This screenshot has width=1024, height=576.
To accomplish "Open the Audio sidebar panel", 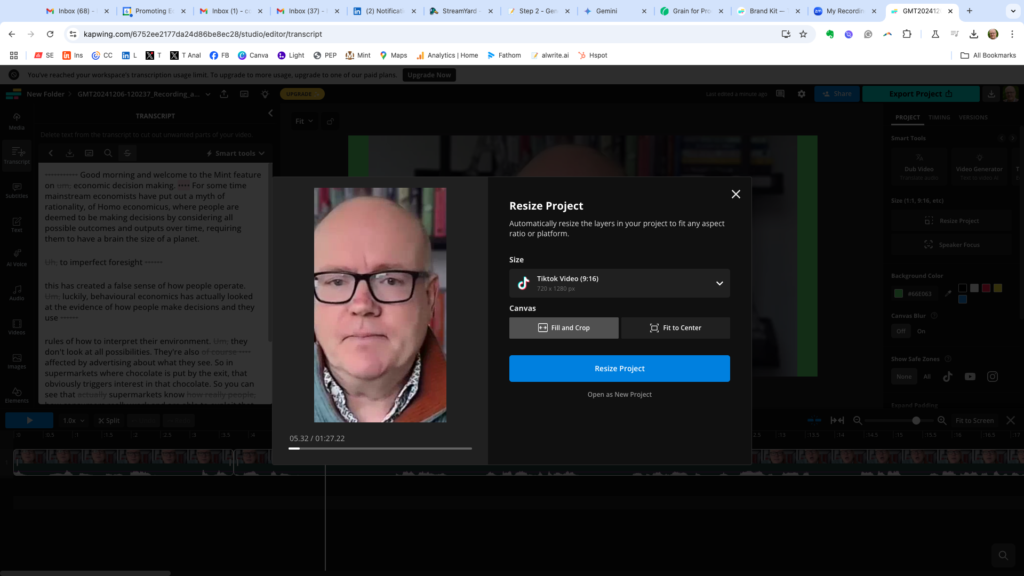I will tap(16, 291).
